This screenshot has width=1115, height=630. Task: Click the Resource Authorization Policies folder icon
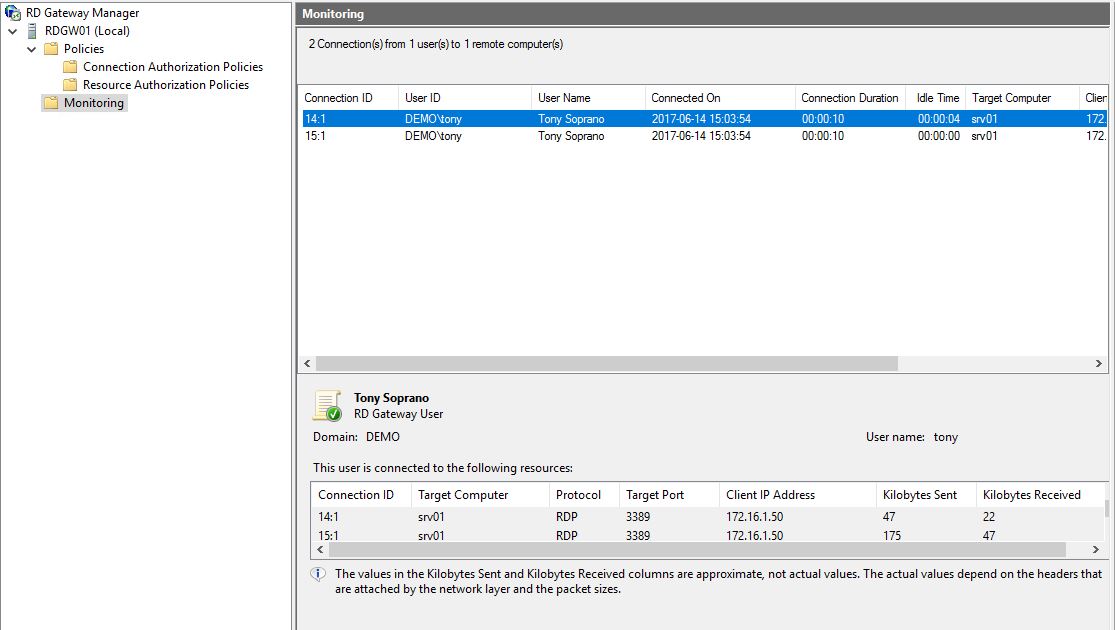[70, 85]
